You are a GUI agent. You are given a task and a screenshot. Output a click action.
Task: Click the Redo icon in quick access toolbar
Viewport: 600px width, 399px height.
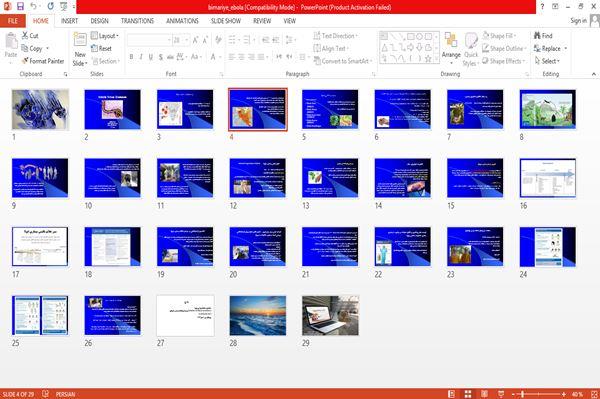(51, 7)
